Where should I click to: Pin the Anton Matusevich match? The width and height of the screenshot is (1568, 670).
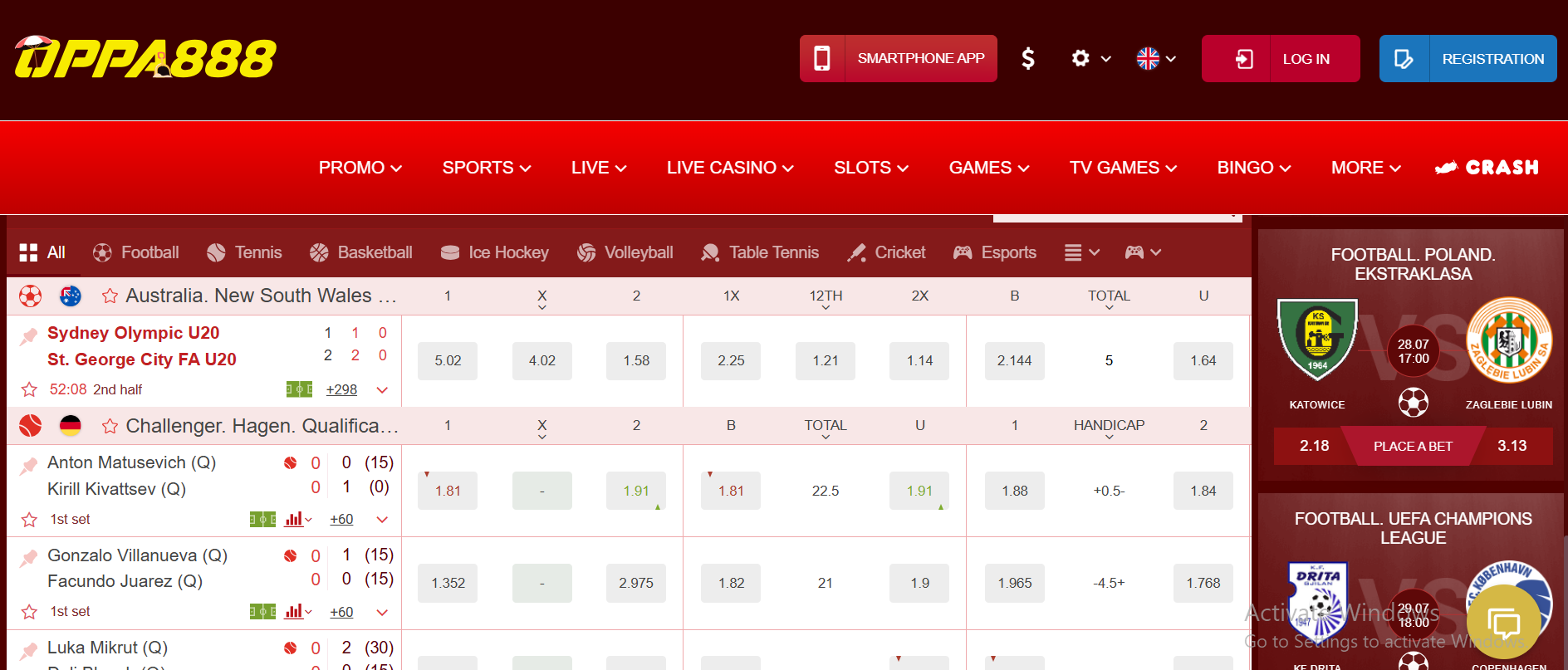point(29,466)
